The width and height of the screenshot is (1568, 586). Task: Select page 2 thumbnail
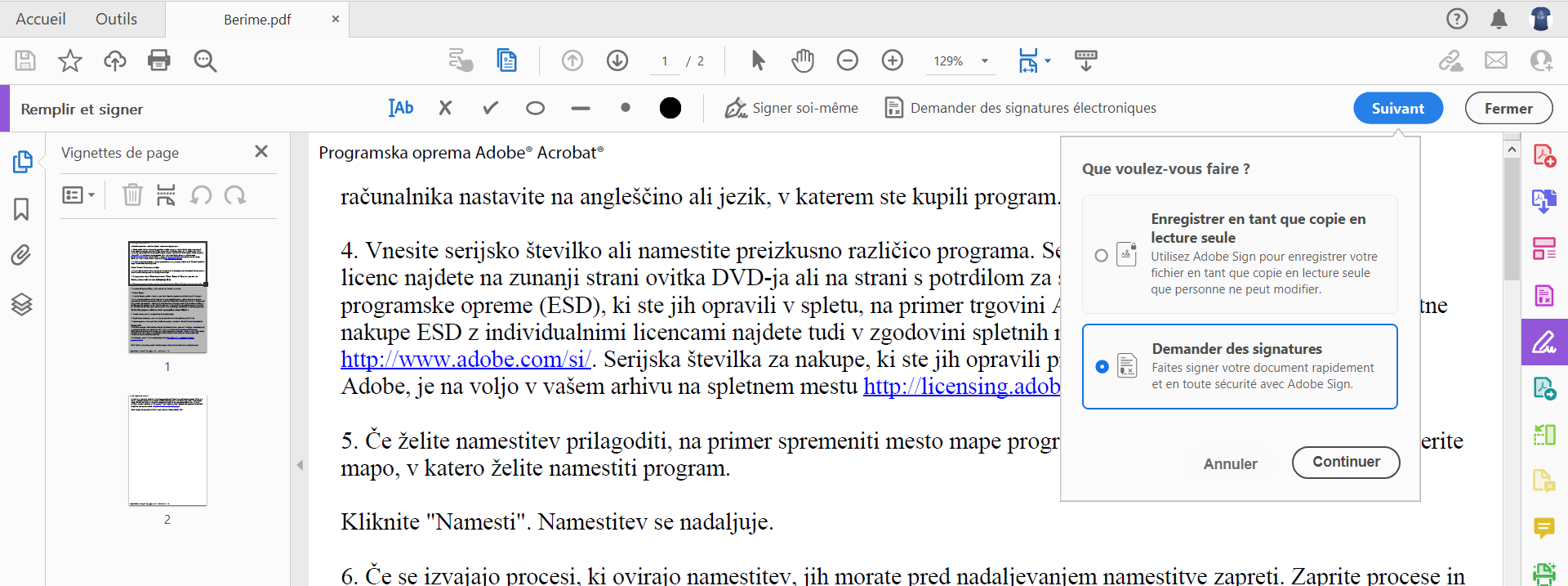[x=167, y=450]
